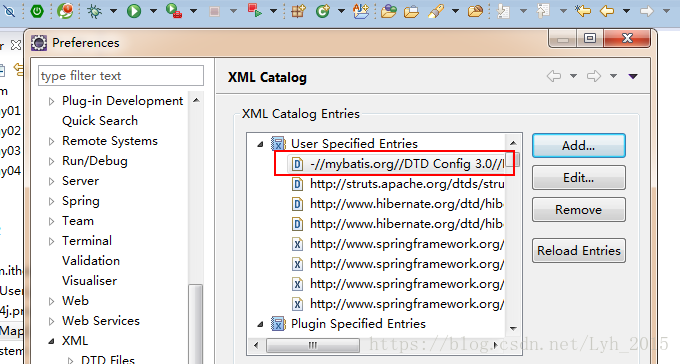Image resolution: width=680 pixels, height=364 pixels.
Task: Click the Forward arrow in main toolbar
Action: point(647,11)
